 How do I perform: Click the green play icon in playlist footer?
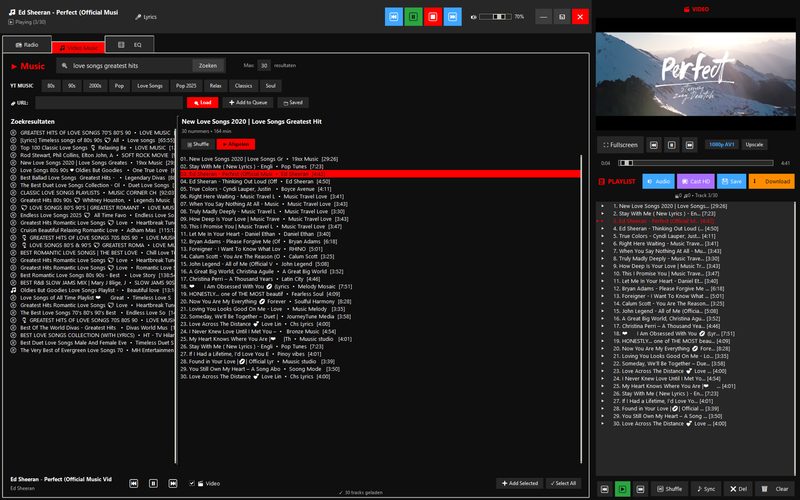click(622, 489)
